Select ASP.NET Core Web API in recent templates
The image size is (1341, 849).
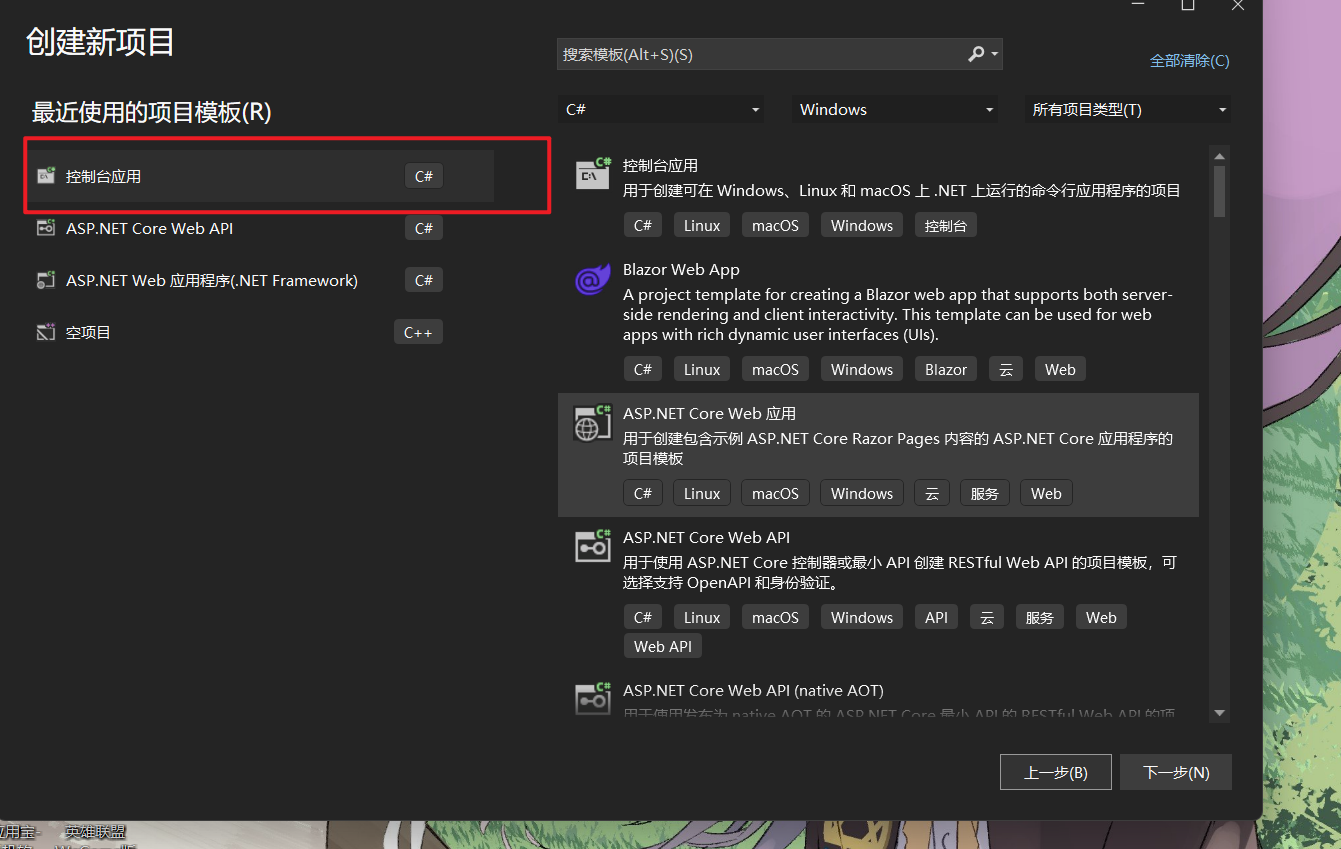tap(261, 228)
